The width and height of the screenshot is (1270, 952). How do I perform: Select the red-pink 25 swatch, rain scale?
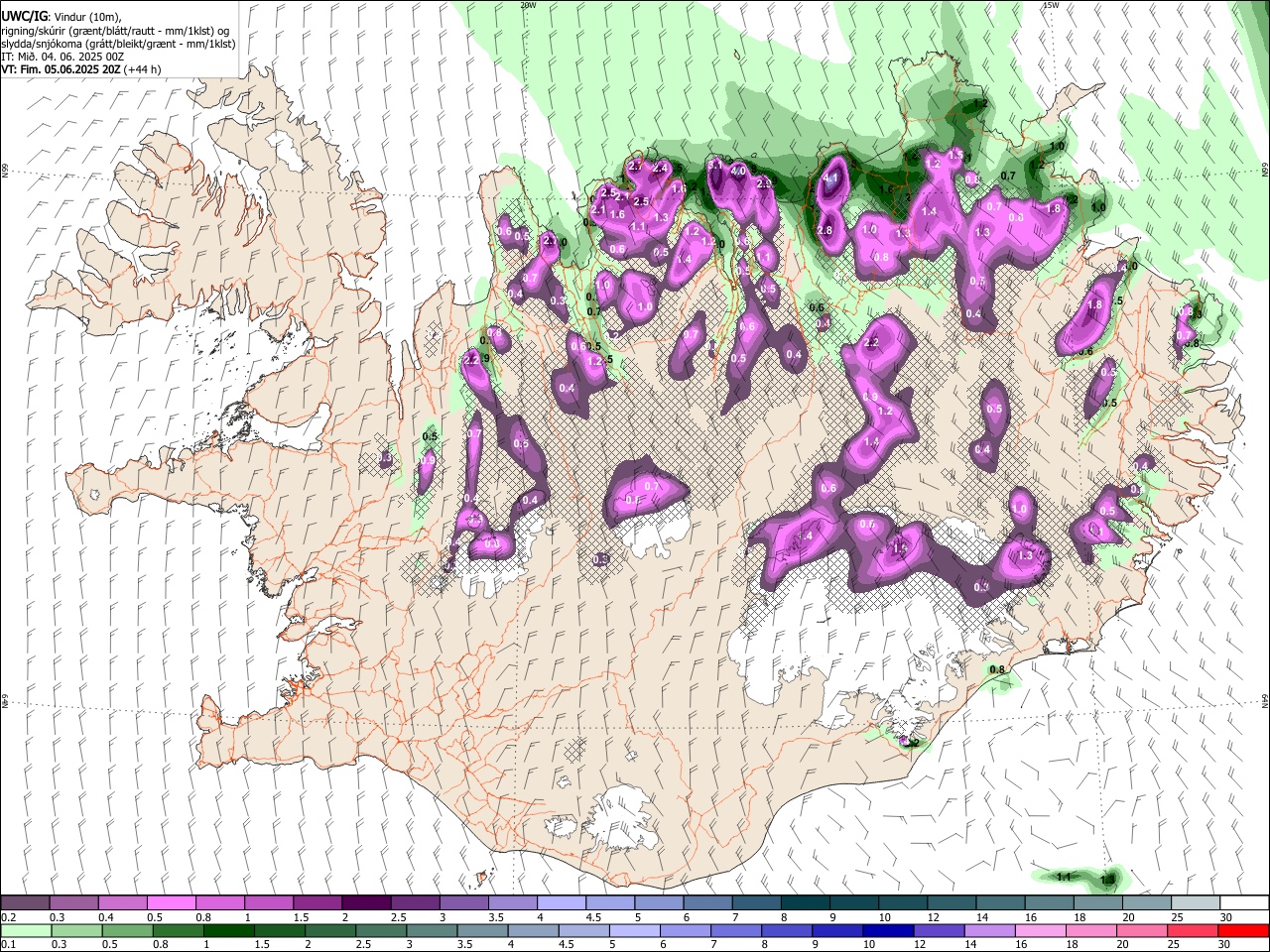1192,930
